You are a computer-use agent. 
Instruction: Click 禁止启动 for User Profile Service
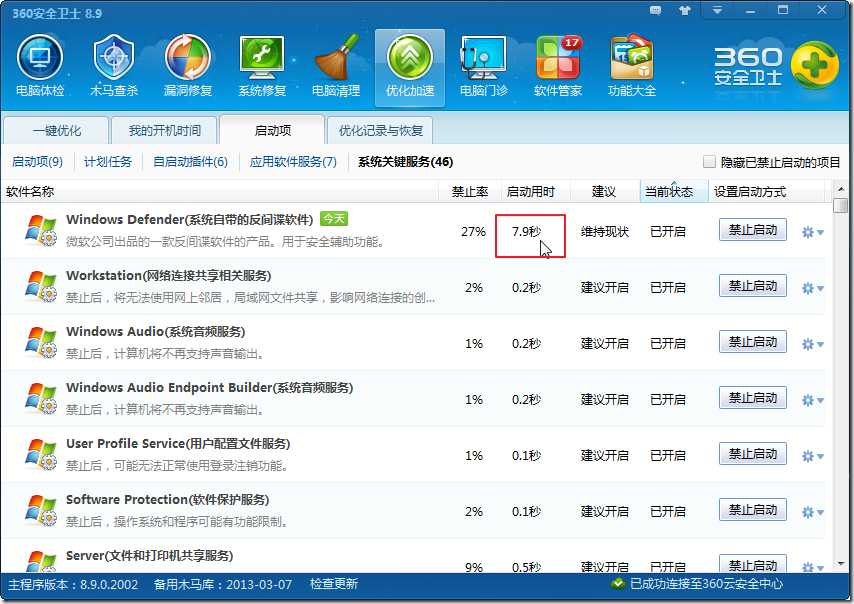click(753, 454)
